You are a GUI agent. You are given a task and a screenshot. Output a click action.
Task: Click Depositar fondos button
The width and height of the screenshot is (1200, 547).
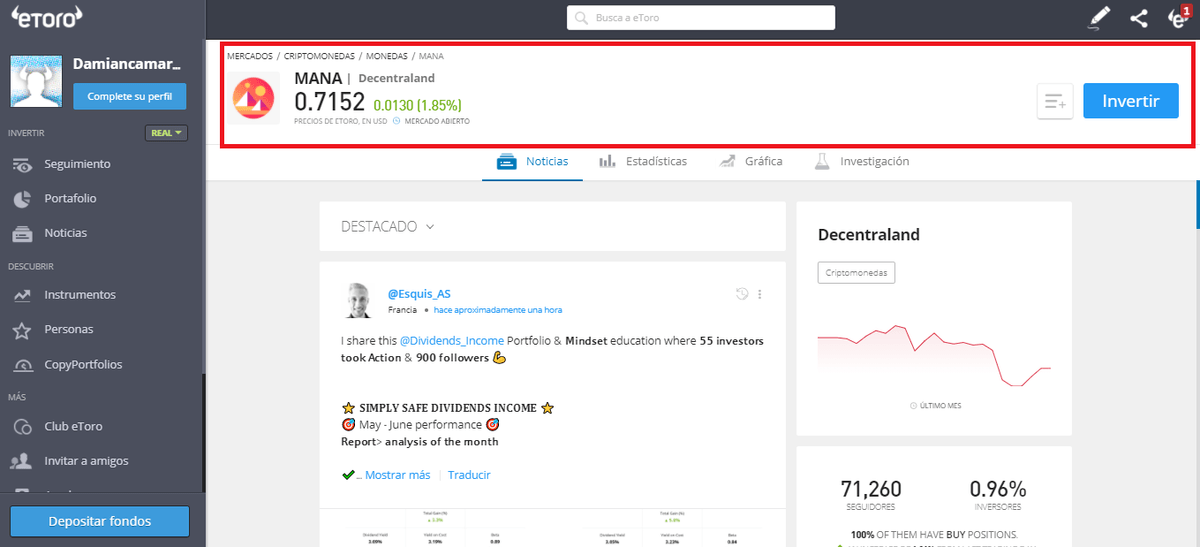pyautogui.click(x=100, y=521)
